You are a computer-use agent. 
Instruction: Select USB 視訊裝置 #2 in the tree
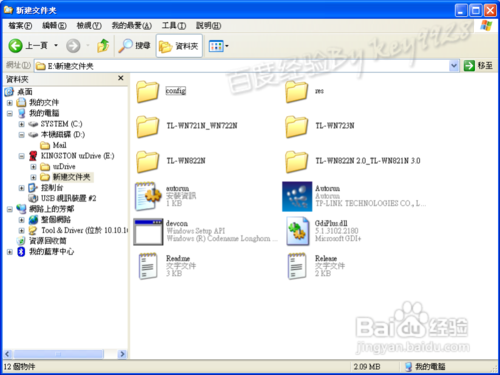[x=68, y=198]
